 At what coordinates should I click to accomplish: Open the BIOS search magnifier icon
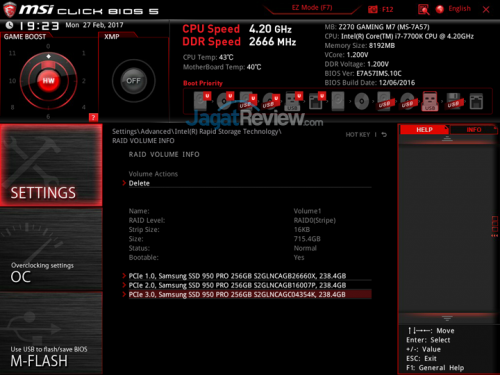pos(423,9)
